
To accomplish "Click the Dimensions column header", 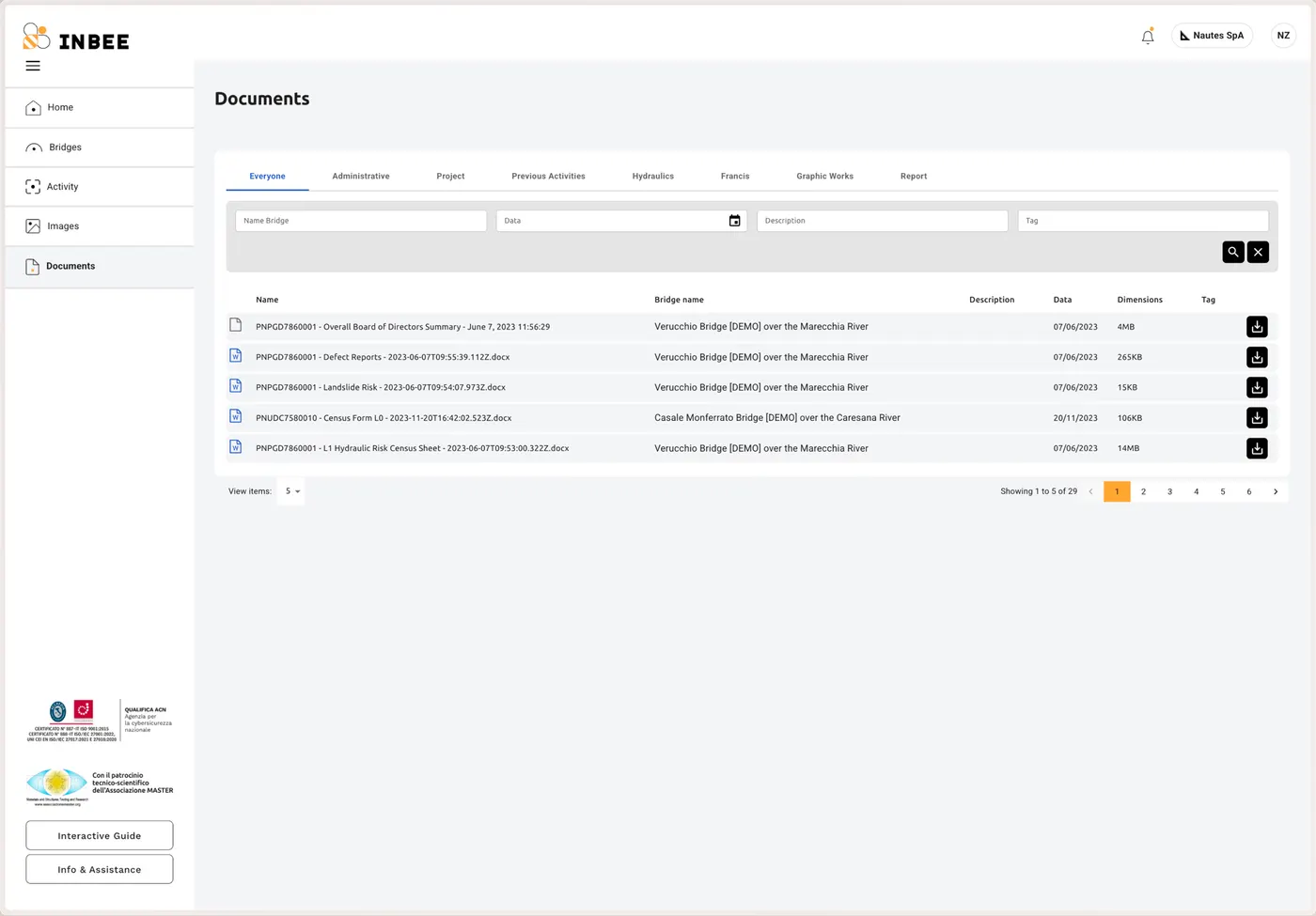I will (1139, 300).
